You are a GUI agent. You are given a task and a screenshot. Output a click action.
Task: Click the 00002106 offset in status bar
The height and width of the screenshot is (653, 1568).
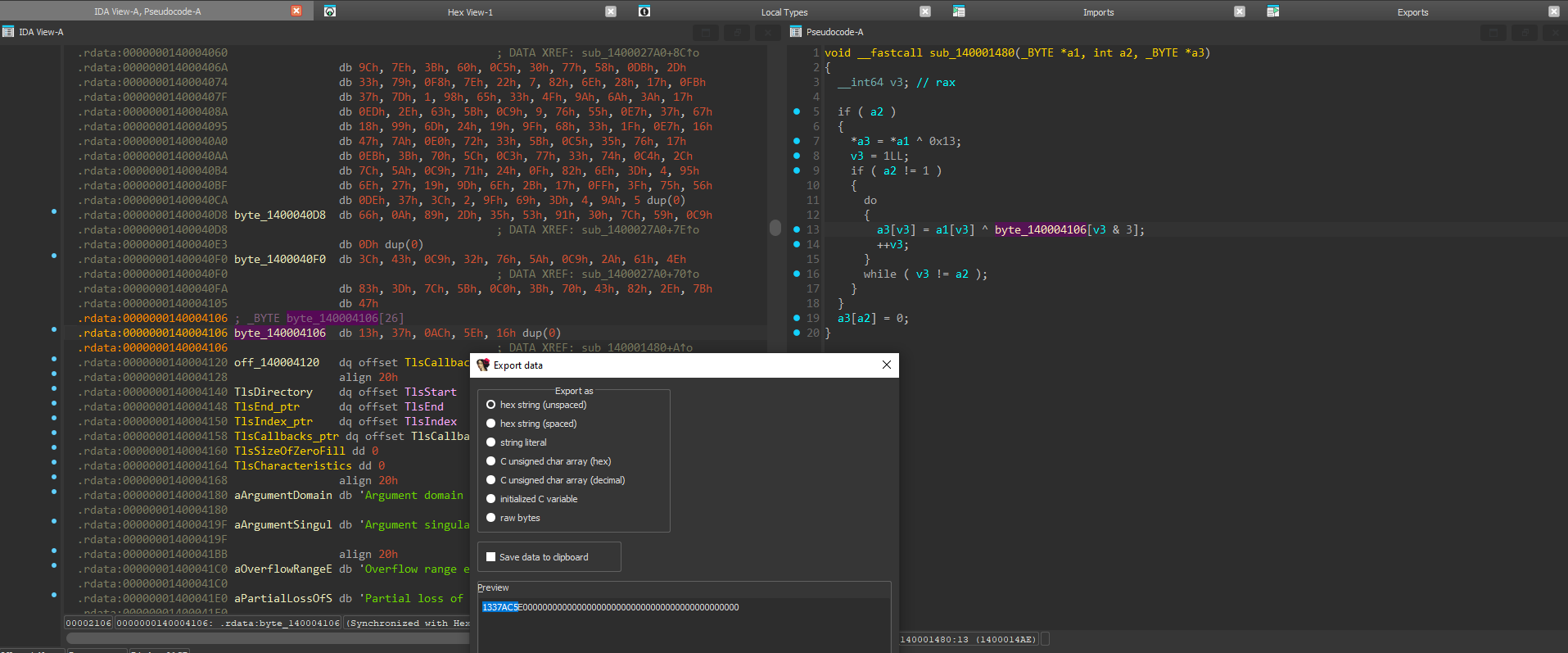(88, 624)
